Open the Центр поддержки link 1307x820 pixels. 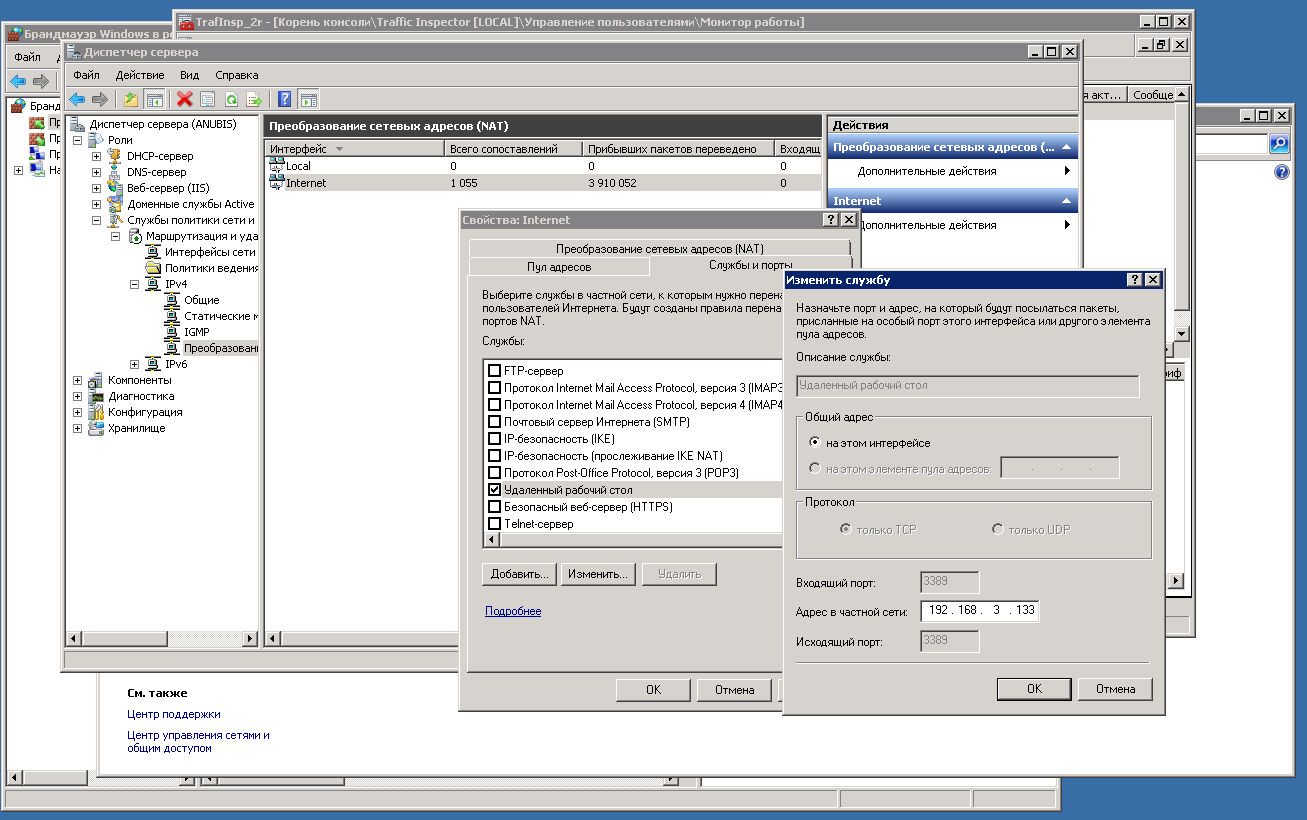174,714
